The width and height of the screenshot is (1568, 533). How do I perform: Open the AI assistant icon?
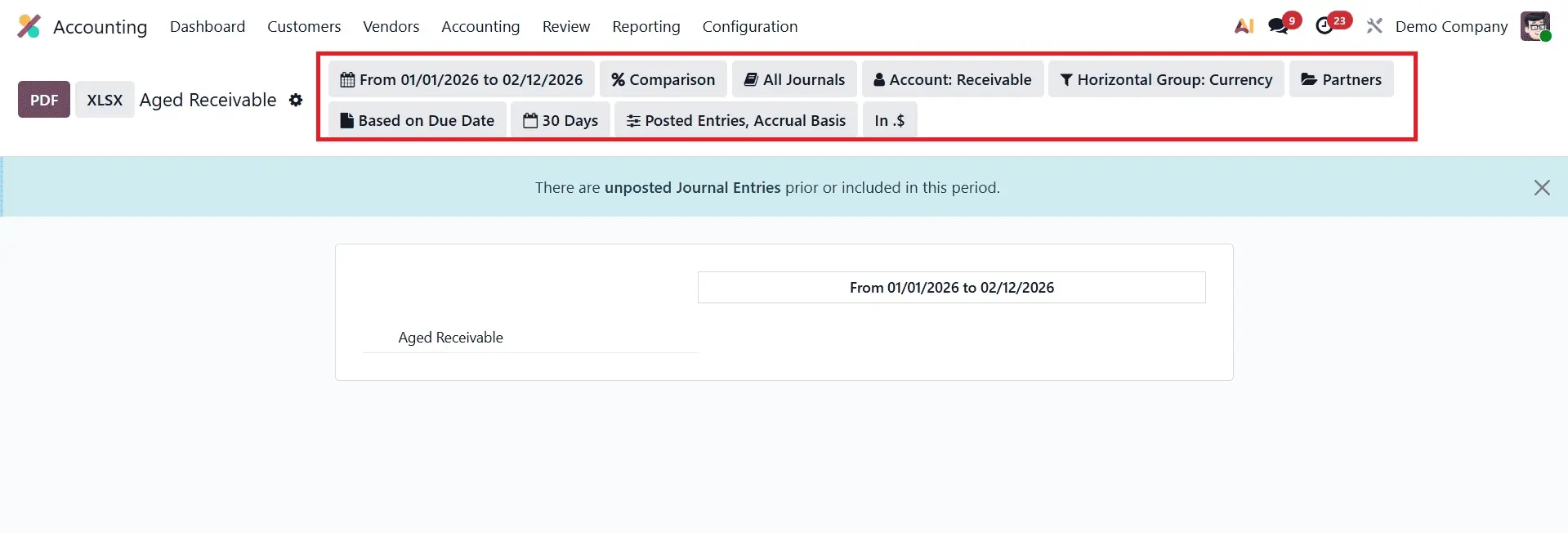click(1244, 26)
